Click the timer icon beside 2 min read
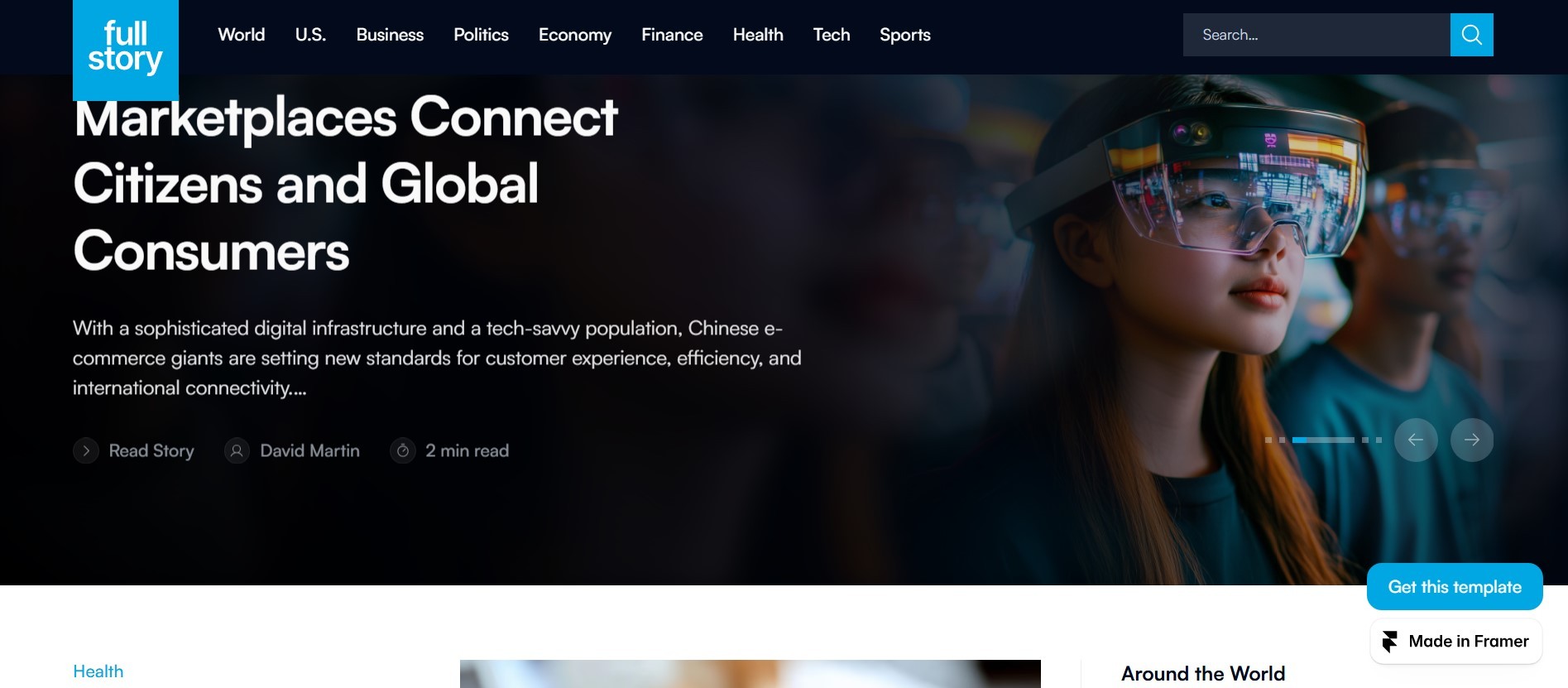1568x688 pixels. [403, 450]
